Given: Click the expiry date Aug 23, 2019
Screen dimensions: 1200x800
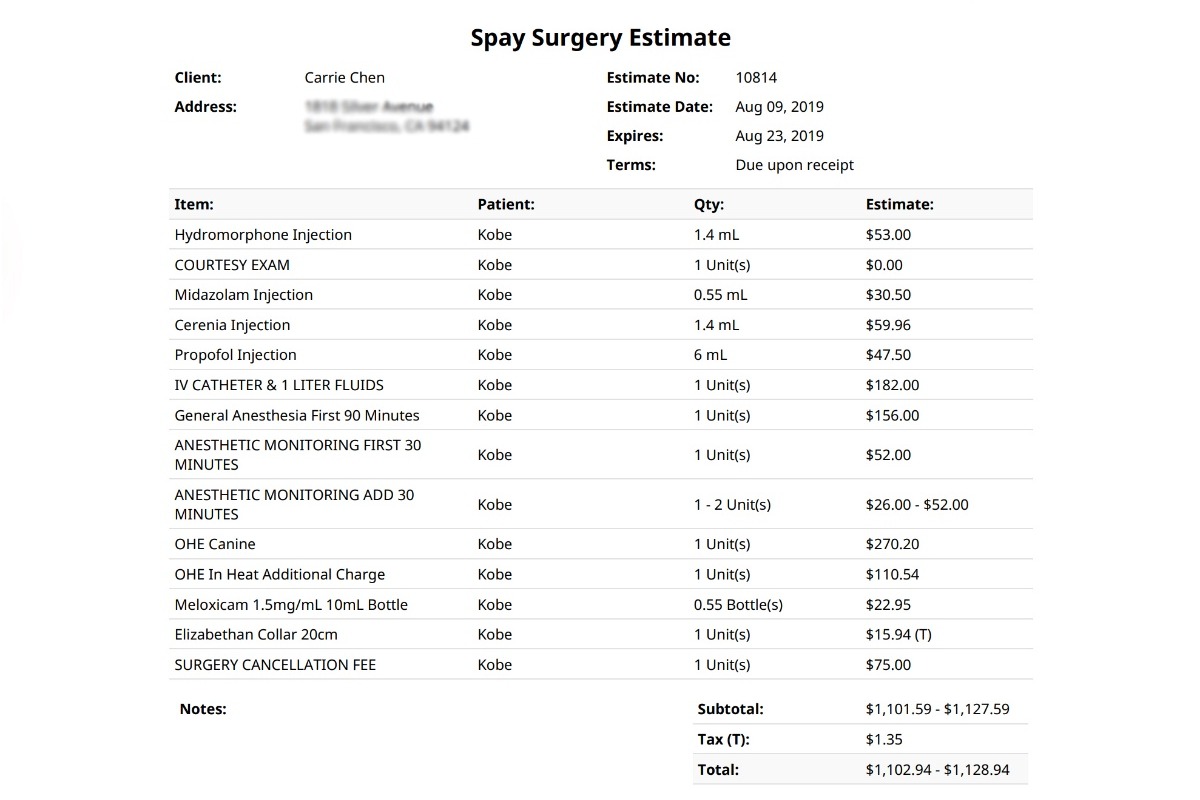Looking at the screenshot, I should pyautogui.click(x=779, y=136).
